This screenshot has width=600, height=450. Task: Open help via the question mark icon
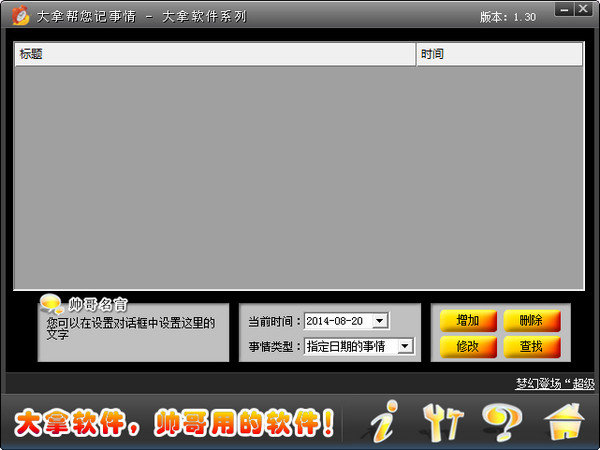[502, 422]
